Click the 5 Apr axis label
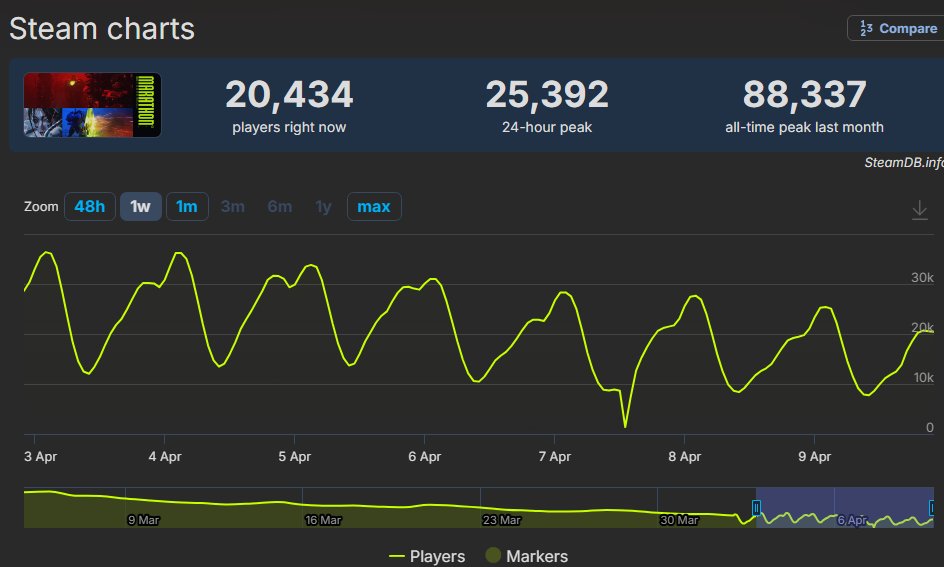Screen dimensions: 944x567 coord(294,456)
